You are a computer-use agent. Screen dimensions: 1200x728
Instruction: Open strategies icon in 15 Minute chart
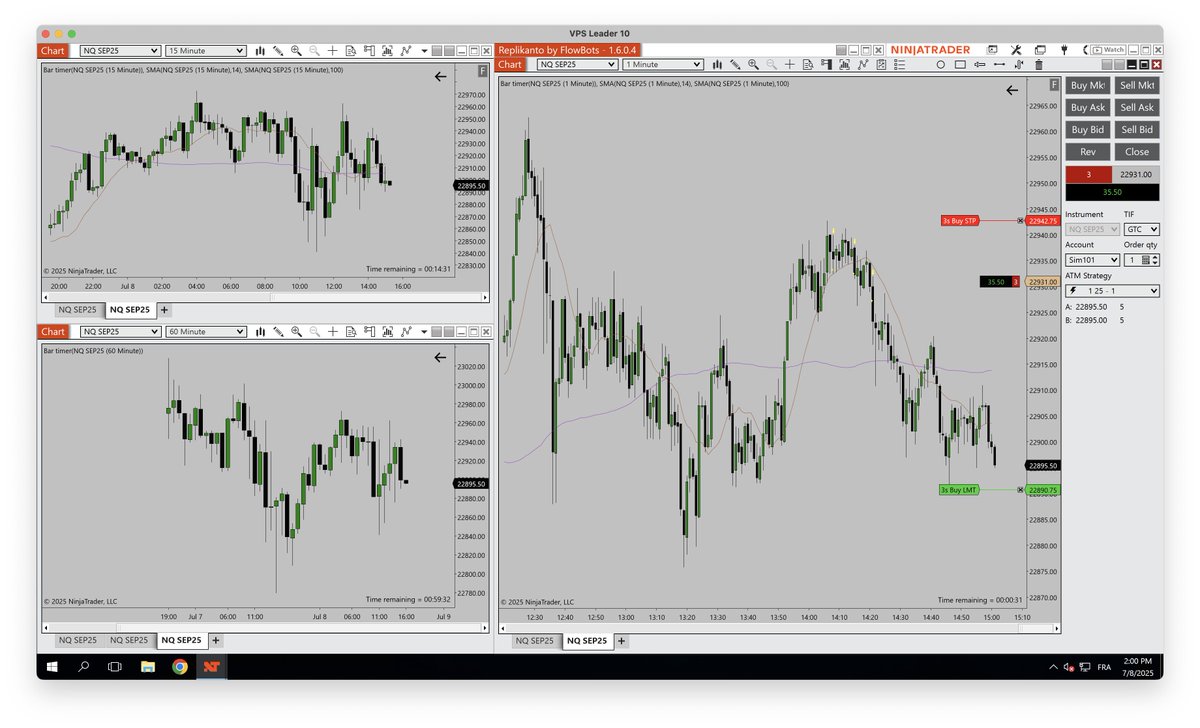(405, 50)
